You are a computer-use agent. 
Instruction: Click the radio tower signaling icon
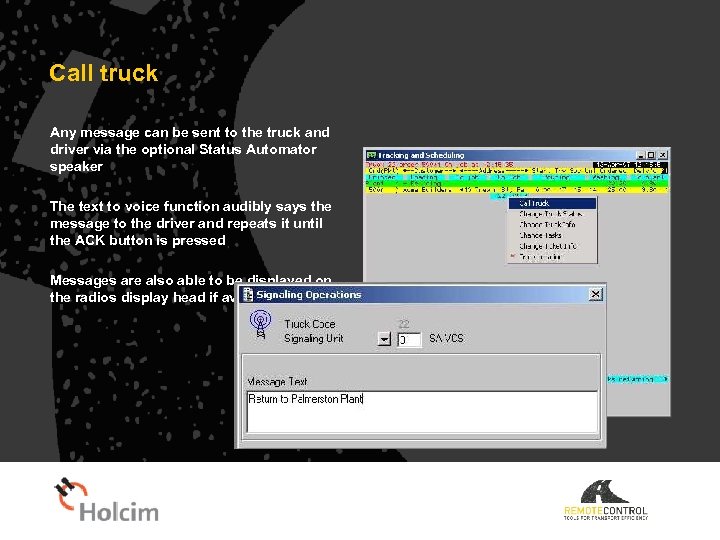(x=260, y=324)
